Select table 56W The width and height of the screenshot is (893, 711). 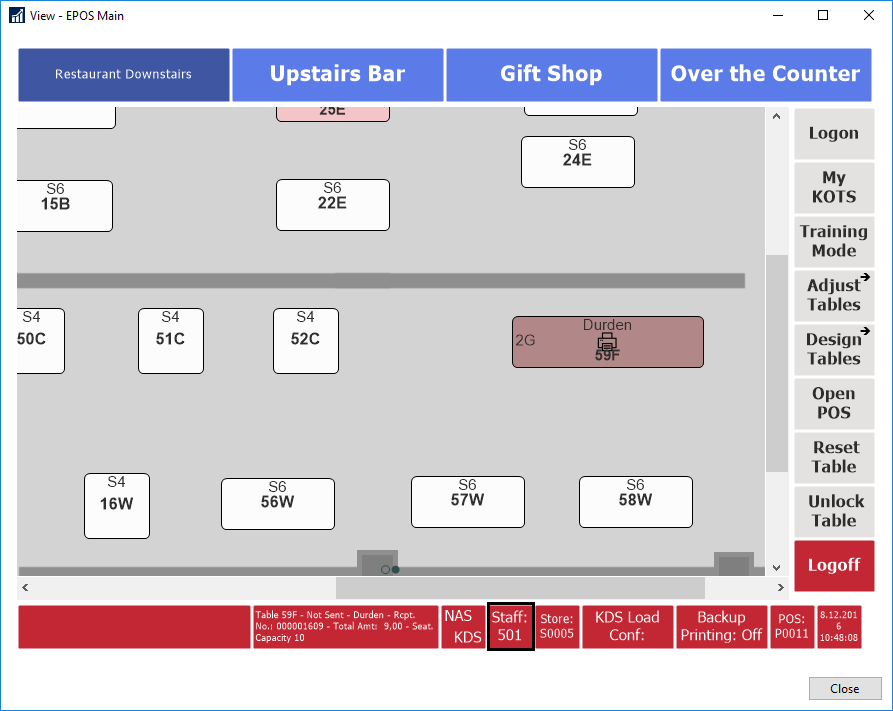coord(278,504)
